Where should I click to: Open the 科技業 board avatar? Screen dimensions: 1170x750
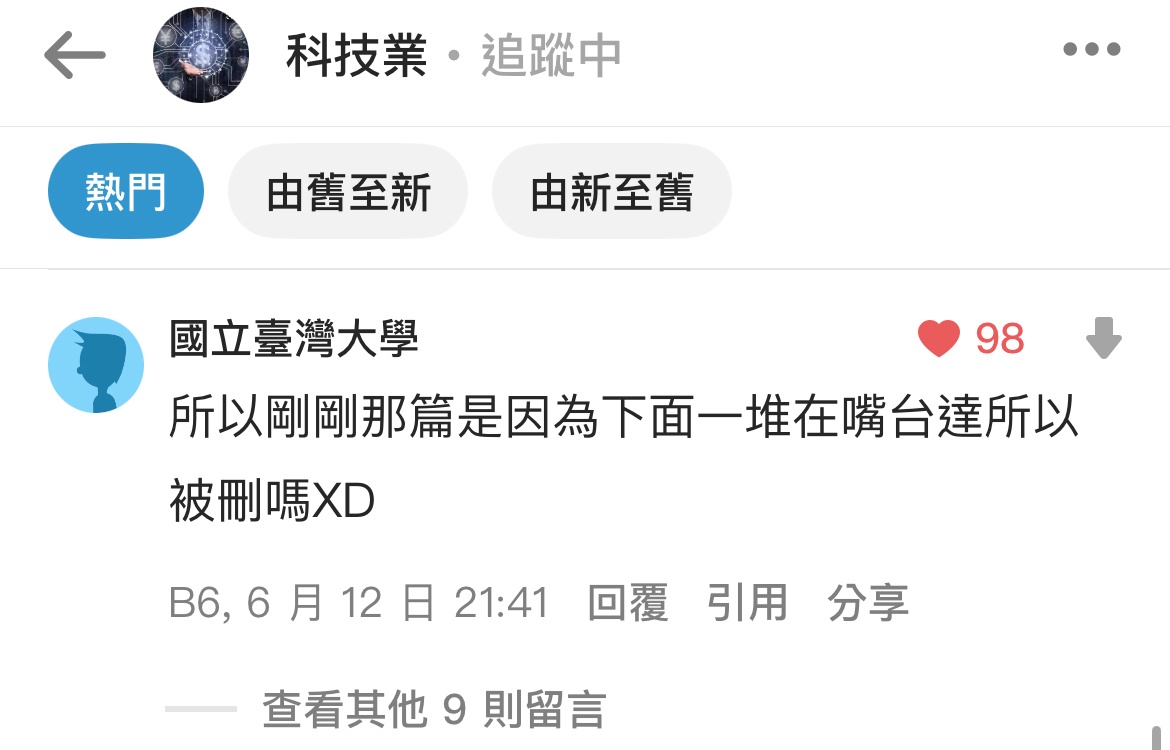(x=201, y=54)
